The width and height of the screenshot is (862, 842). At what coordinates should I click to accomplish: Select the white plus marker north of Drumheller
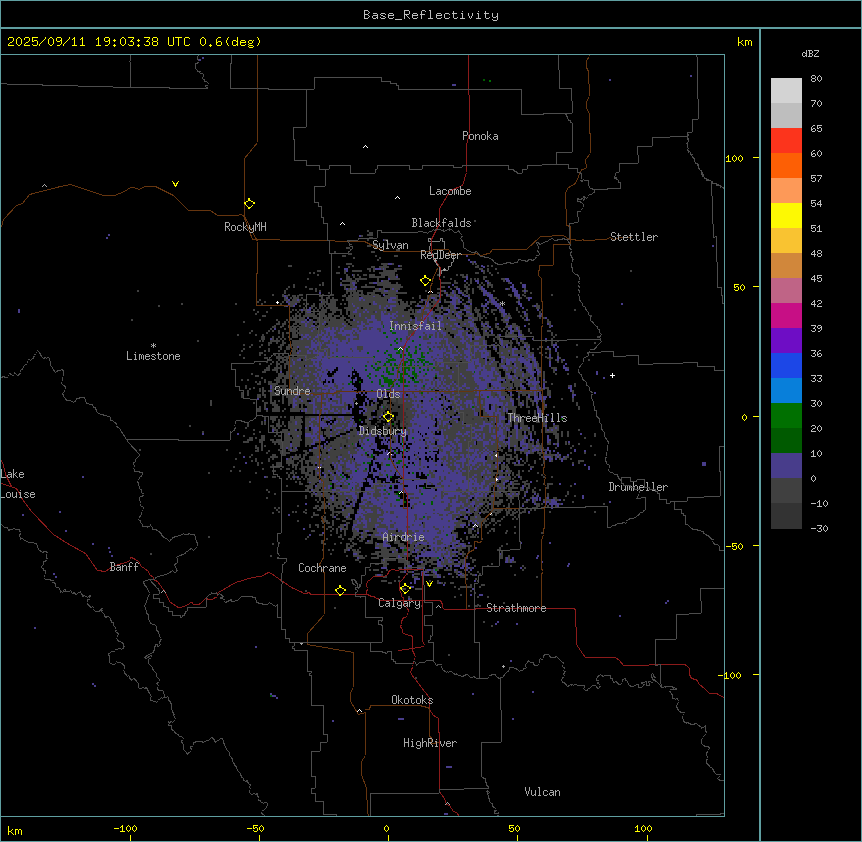pos(612,375)
